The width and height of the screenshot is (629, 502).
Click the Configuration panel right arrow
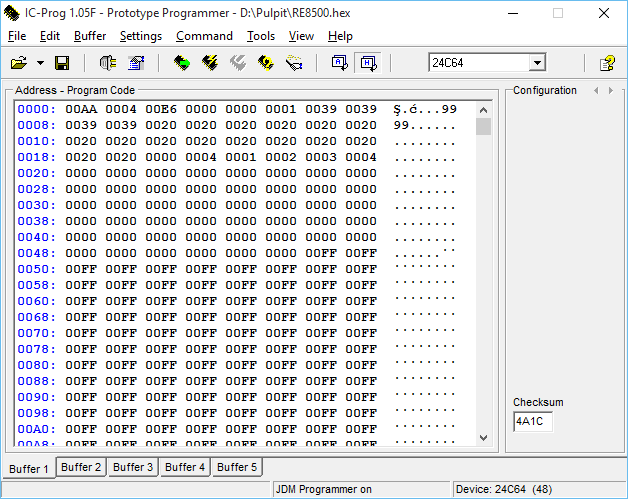610,91
